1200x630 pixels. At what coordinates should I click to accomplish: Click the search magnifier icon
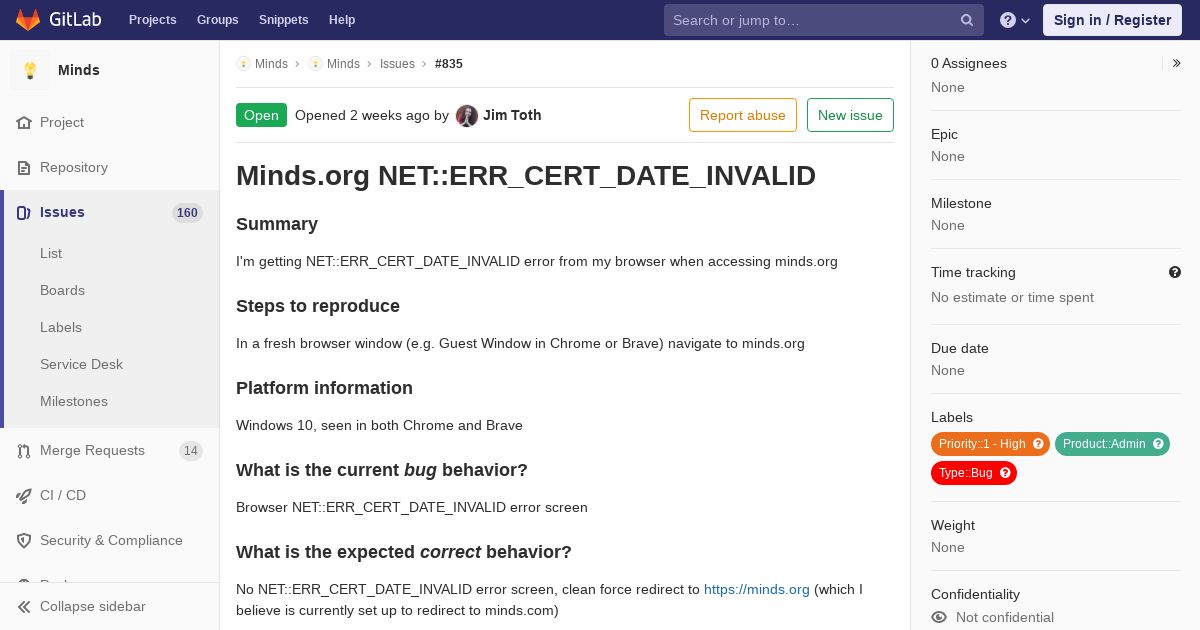(967, 20)
